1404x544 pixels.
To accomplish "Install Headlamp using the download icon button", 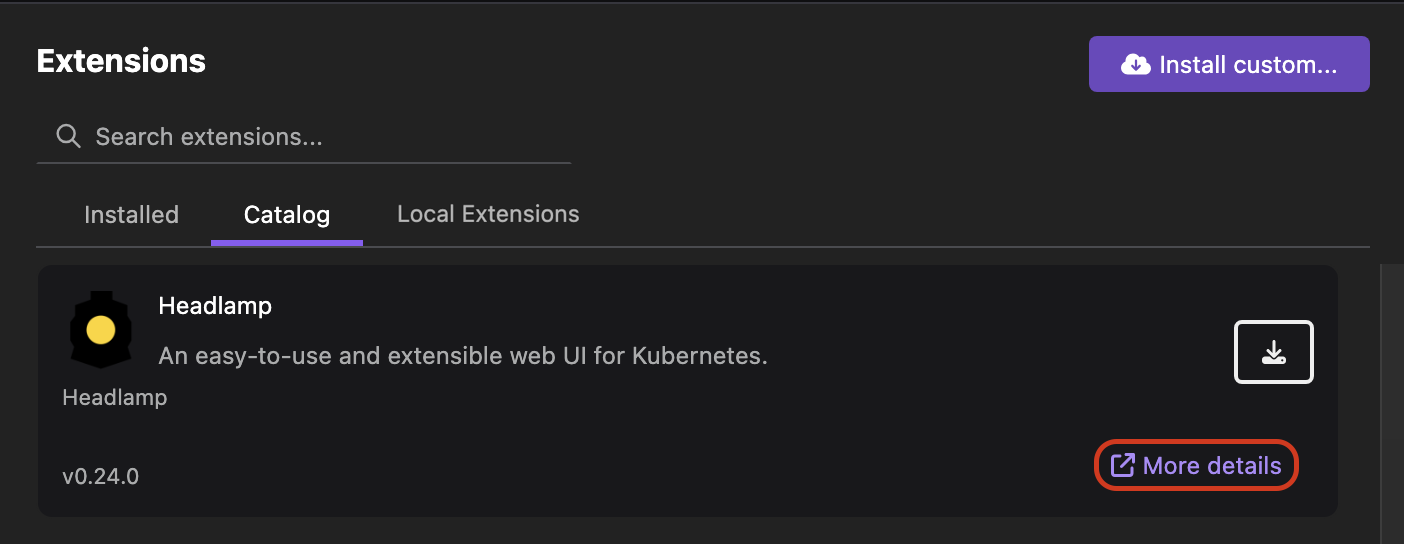I will pos(1273,352).
